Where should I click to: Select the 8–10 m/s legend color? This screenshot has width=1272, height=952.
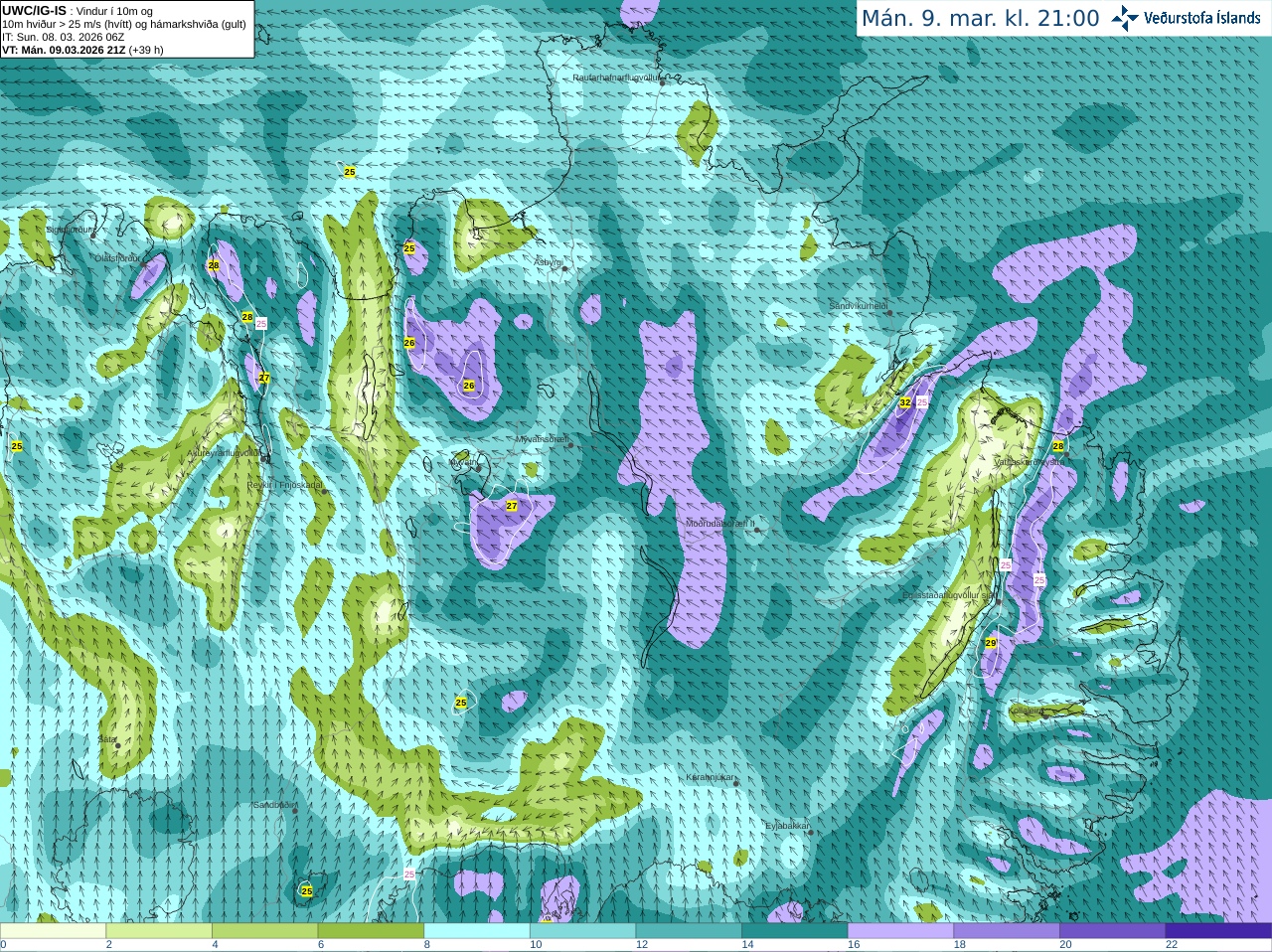(477, 930)
